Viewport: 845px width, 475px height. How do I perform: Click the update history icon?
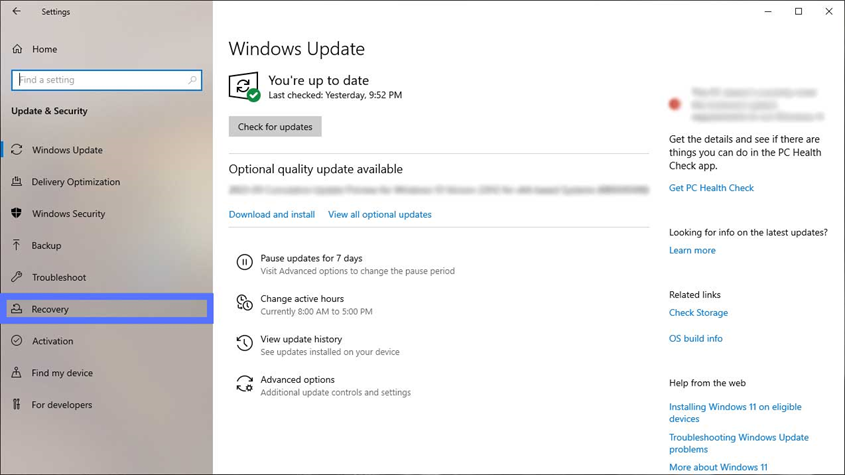244,343
